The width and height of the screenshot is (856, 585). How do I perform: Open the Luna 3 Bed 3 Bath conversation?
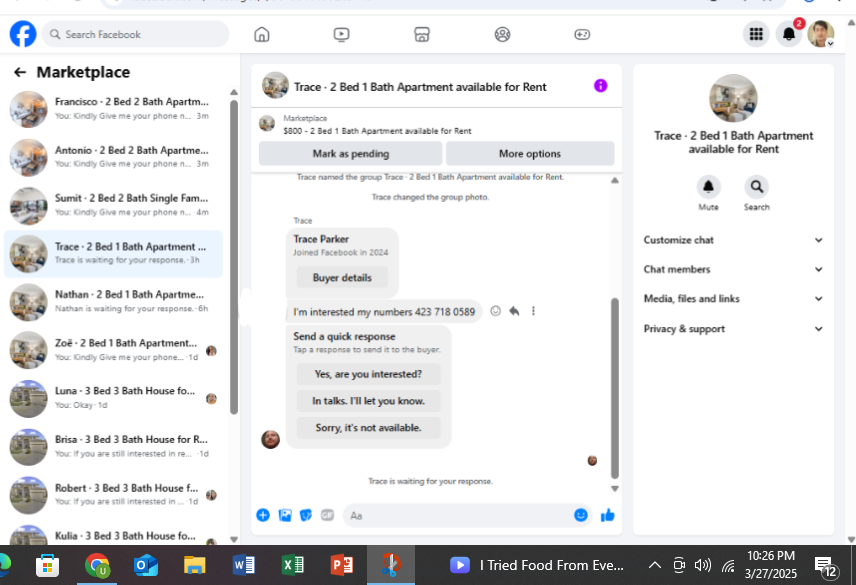(113, 398)
